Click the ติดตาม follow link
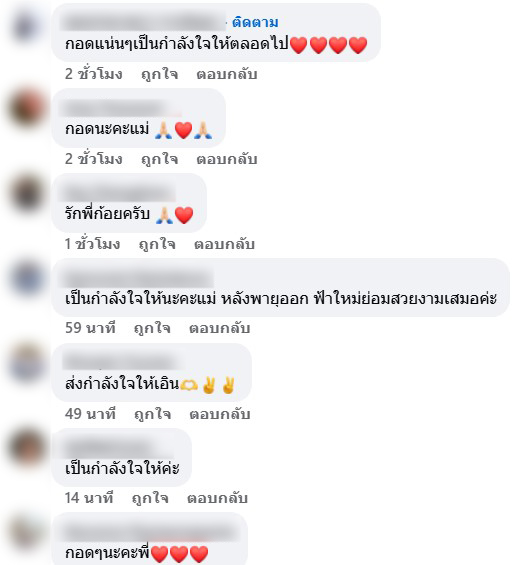Screen dimensions: 515x565 [255, 22]
